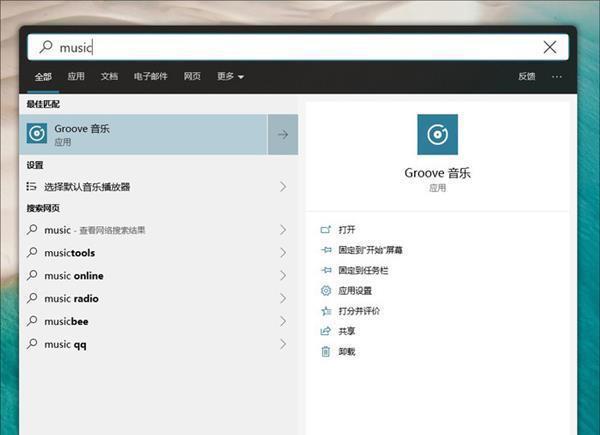Click the gear icon for 应用设置
Screen dimensions: 600x435
[326, 290]
